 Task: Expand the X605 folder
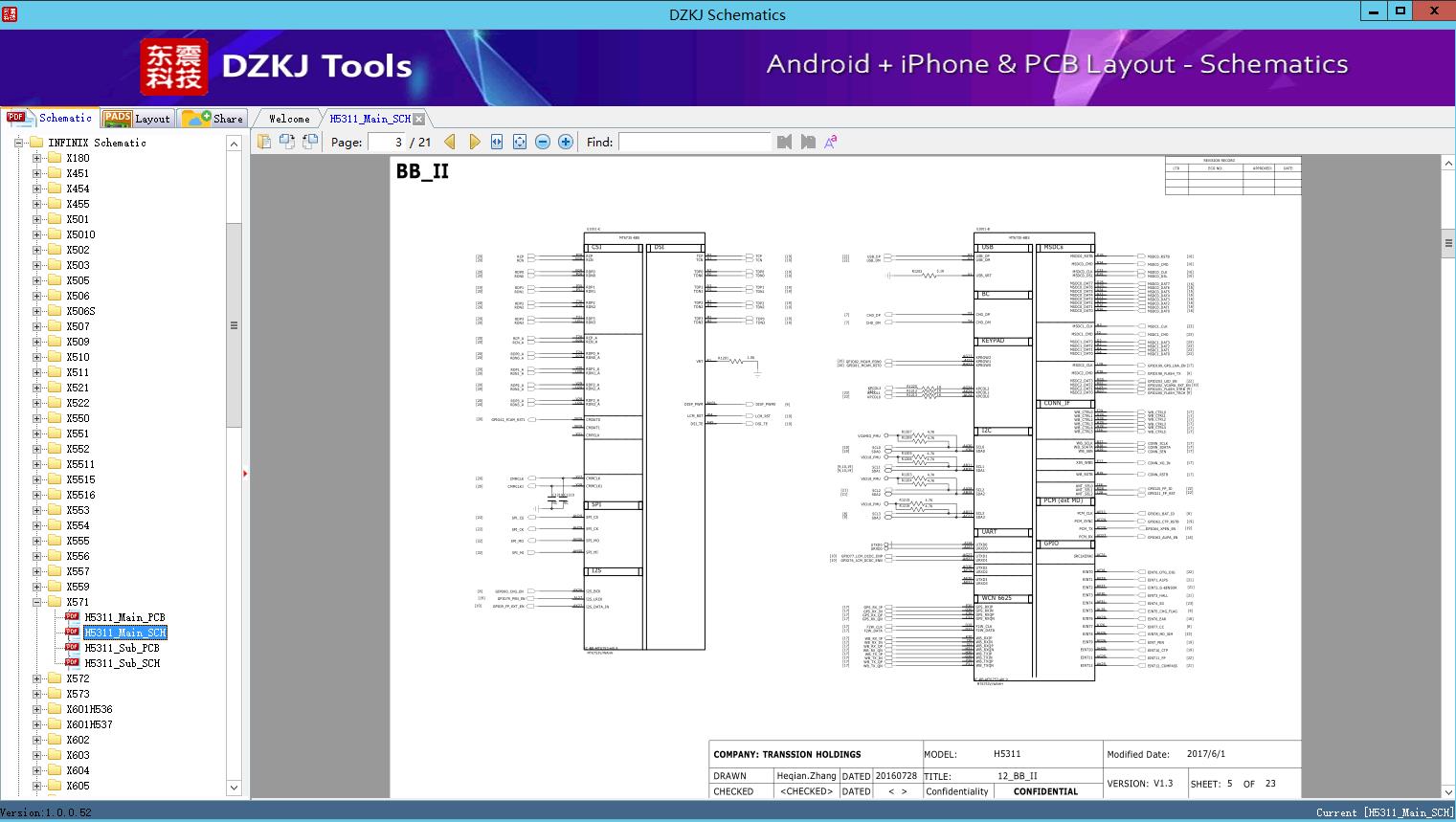coord(36,786)
